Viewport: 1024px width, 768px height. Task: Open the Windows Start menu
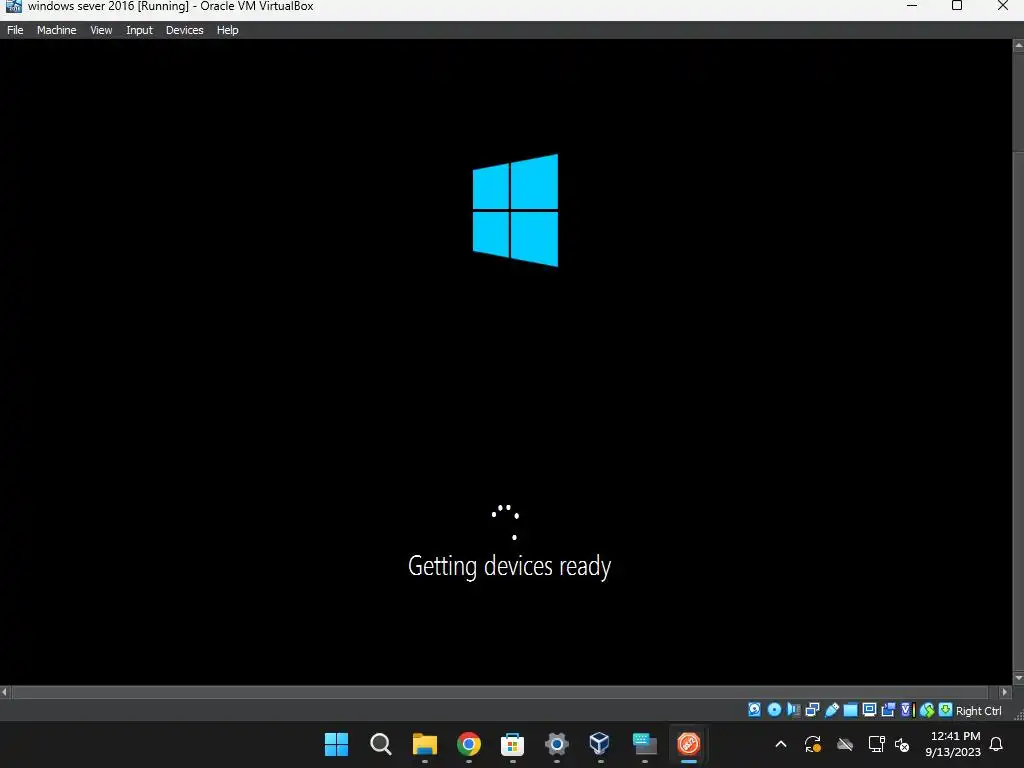(x=336, y=744)
